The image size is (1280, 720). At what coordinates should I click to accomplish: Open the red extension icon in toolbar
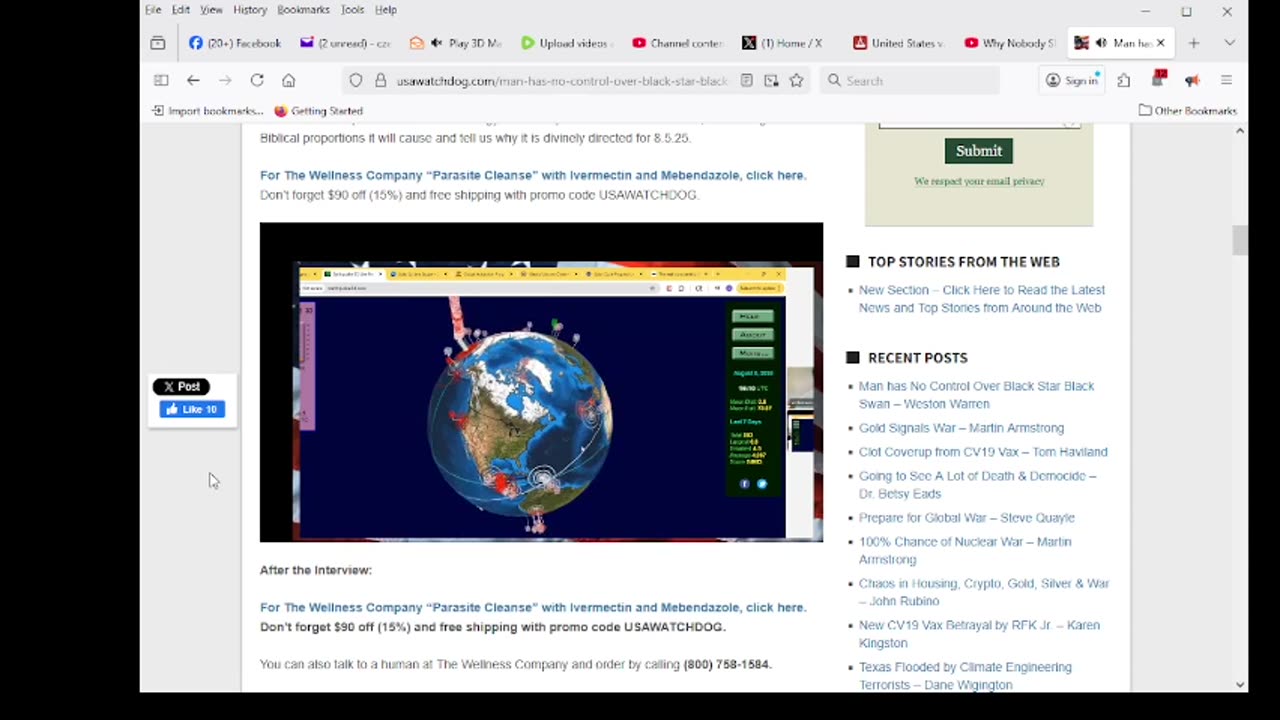(x=1159, y=79)
